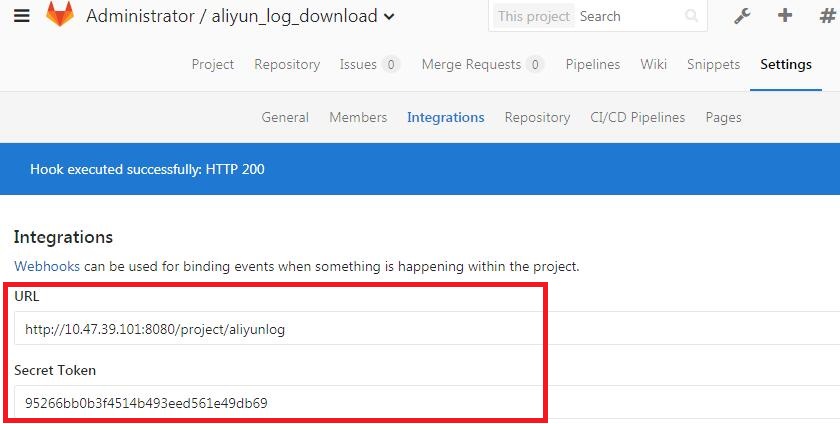The height and width of the screenshot is (424, 840).
Task: Click the 'This project' search scope label
Action: point(534,17)
